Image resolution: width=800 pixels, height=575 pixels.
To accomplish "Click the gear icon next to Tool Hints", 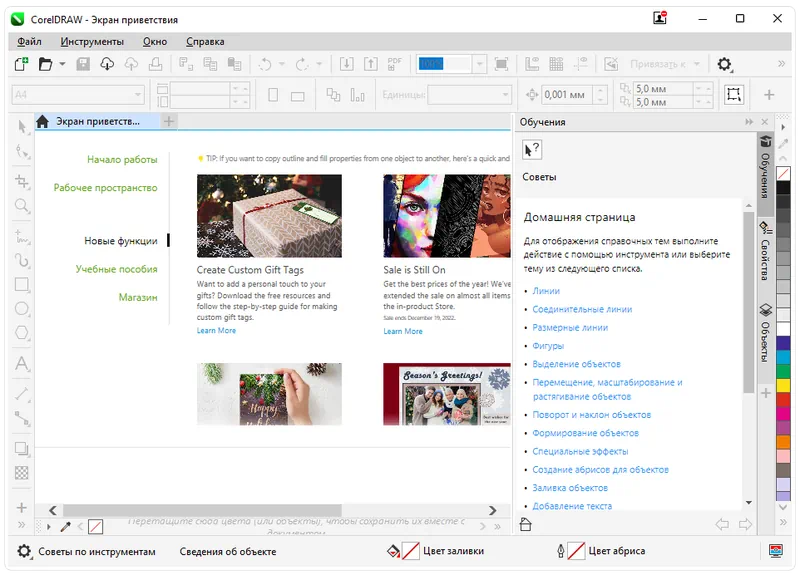I will (25, 551).
